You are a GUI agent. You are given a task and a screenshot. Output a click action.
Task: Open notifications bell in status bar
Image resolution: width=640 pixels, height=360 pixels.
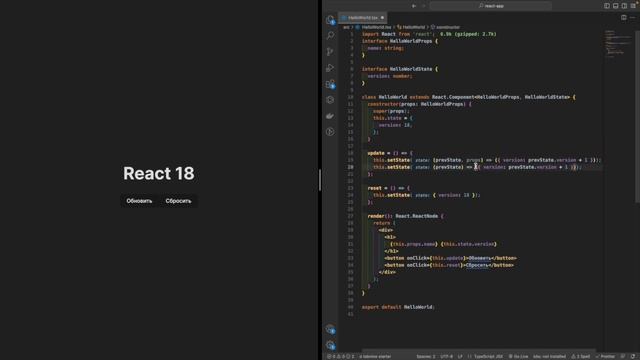click(x=633, y=356)
